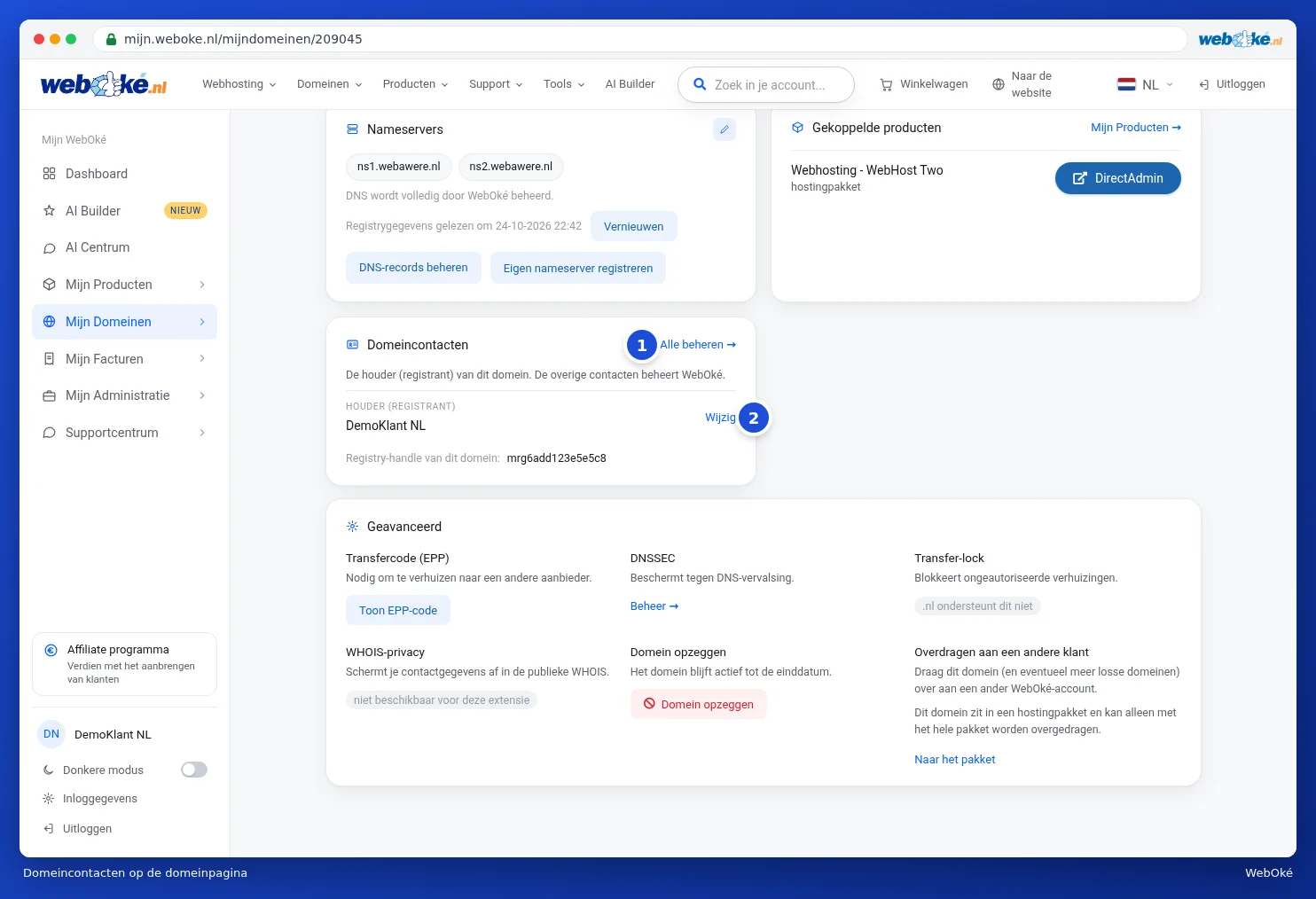
Task: Focus the Zoek in je account search field
Action: click(x=766, y=85)
